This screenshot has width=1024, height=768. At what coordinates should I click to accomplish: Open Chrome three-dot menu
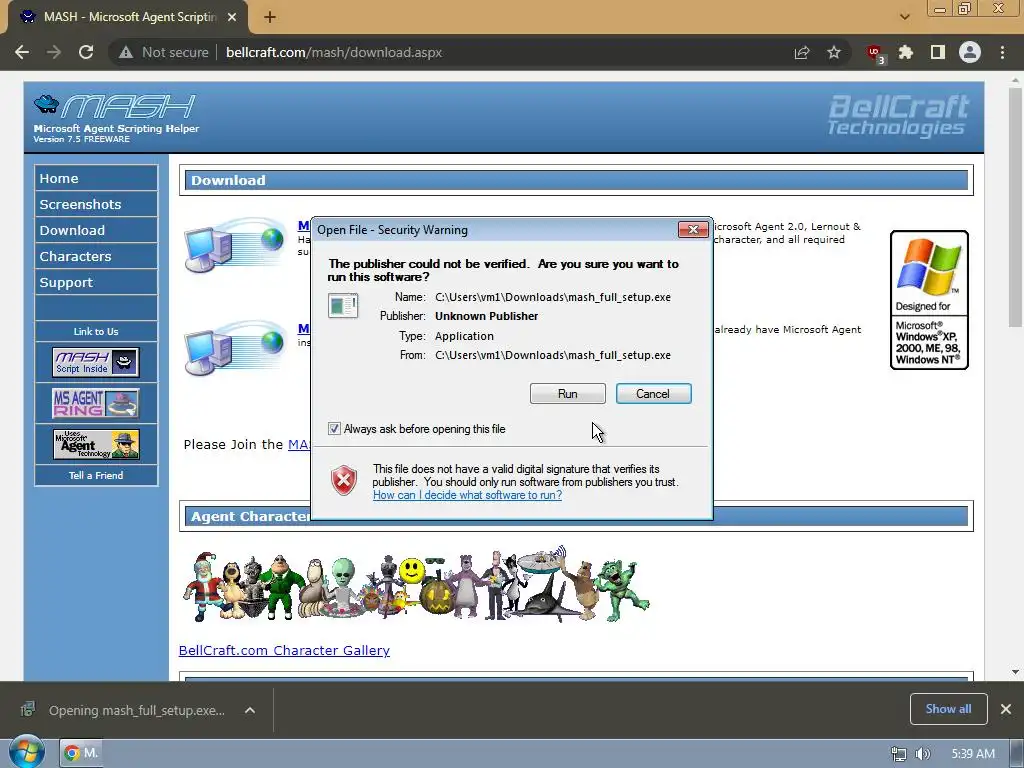[1002, 52]
